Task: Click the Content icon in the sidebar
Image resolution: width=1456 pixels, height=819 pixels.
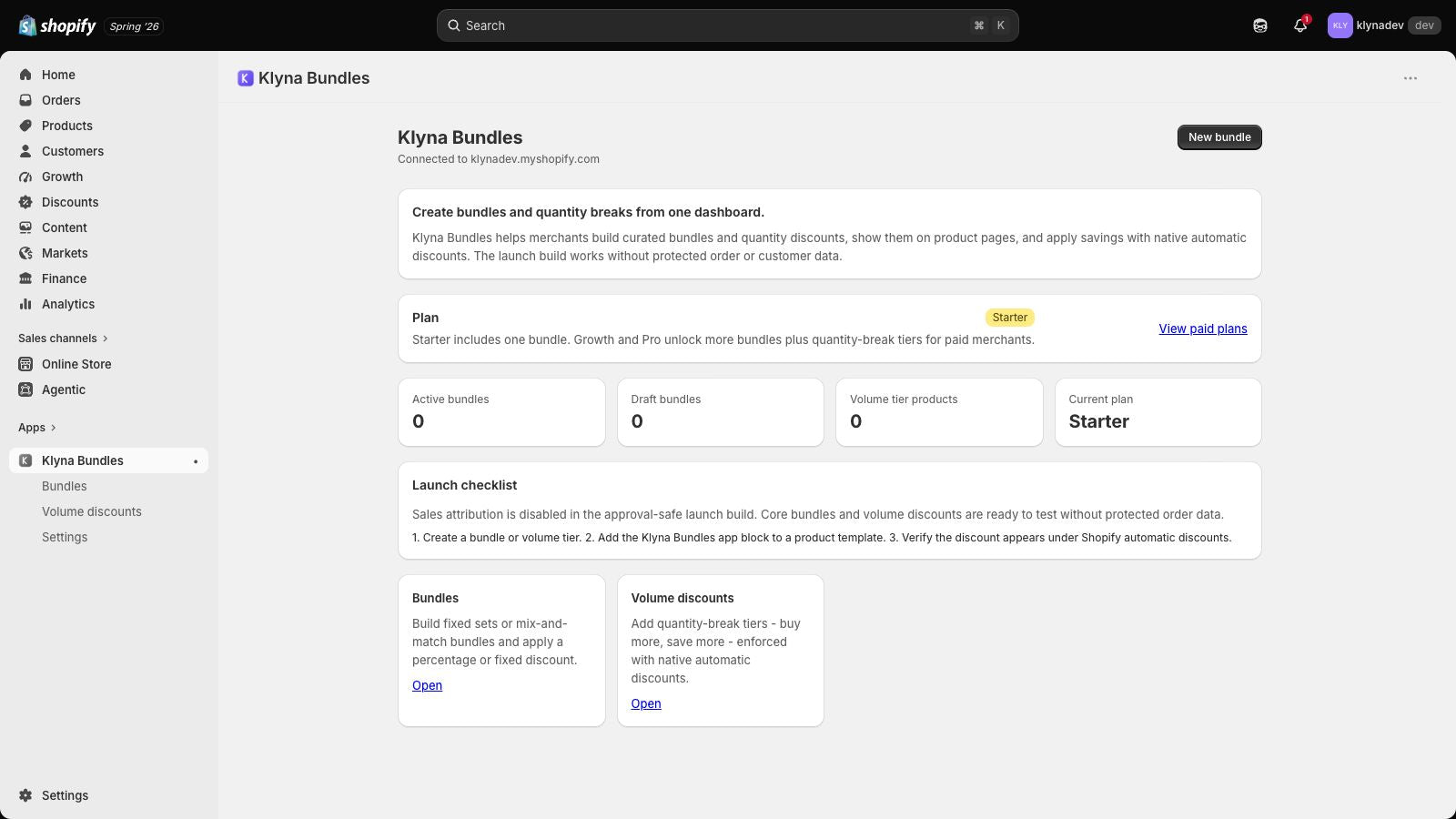Action: pos(25,227)
